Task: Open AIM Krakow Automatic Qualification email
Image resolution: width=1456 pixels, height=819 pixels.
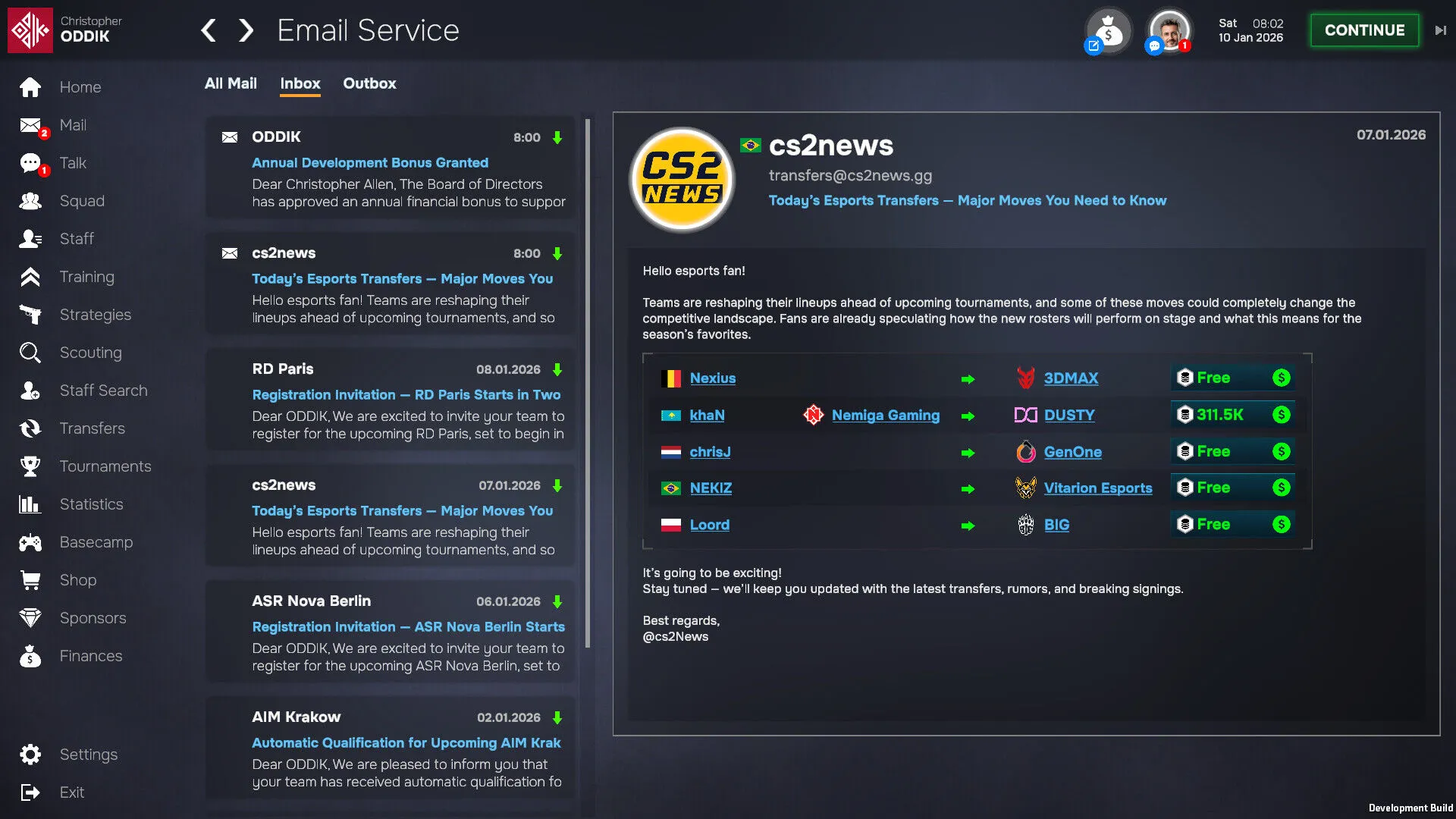Action: tap(390, 748)
